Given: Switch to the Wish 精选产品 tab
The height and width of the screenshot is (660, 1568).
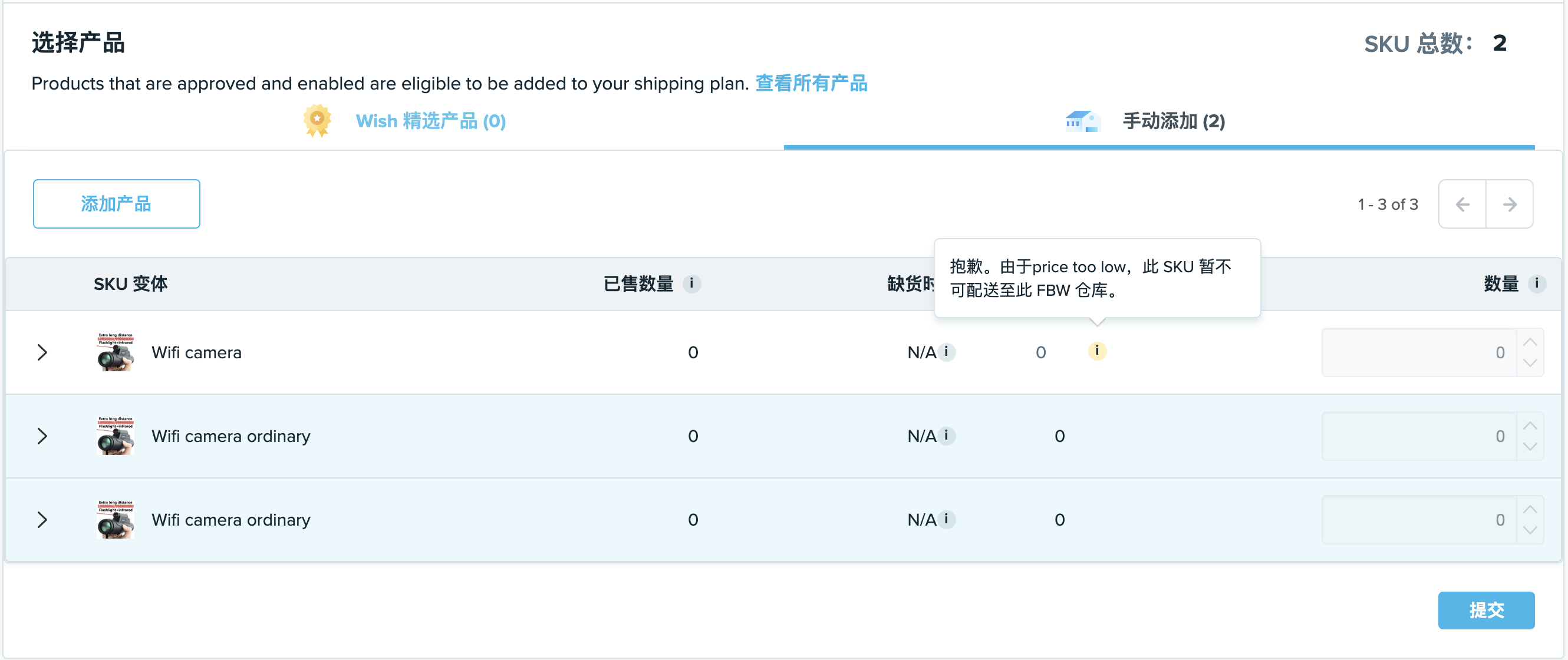Looking at the screenshot, I should [x=429, y=121].
